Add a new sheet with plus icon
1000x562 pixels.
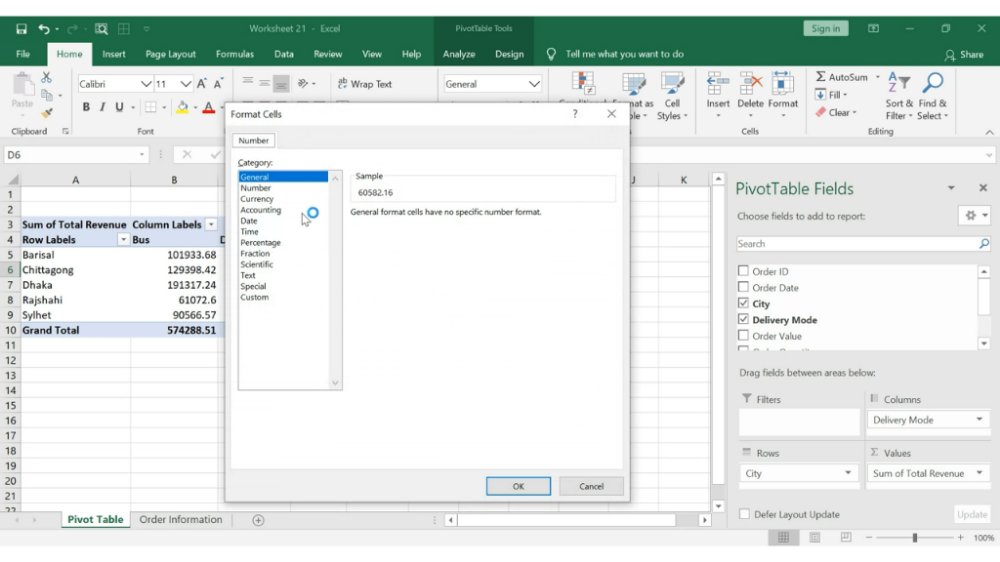point(258,520)
